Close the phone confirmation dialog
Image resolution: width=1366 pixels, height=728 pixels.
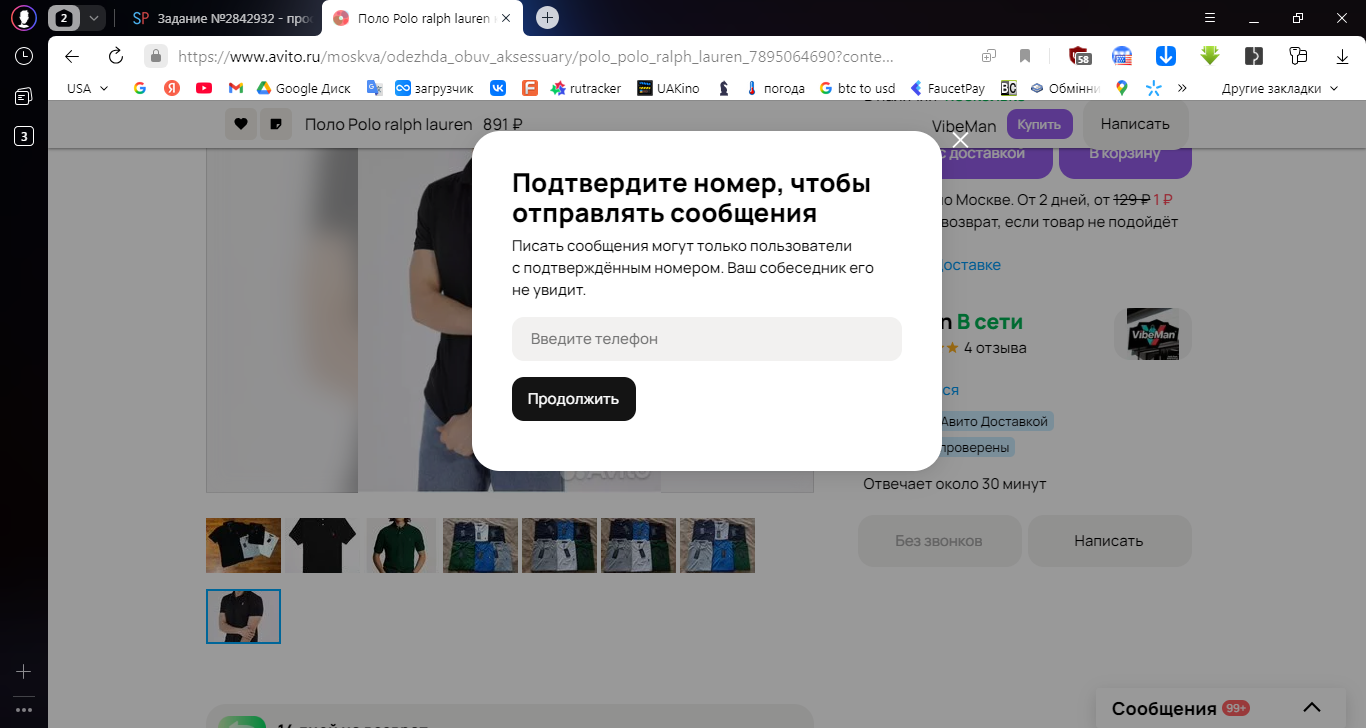960,140
